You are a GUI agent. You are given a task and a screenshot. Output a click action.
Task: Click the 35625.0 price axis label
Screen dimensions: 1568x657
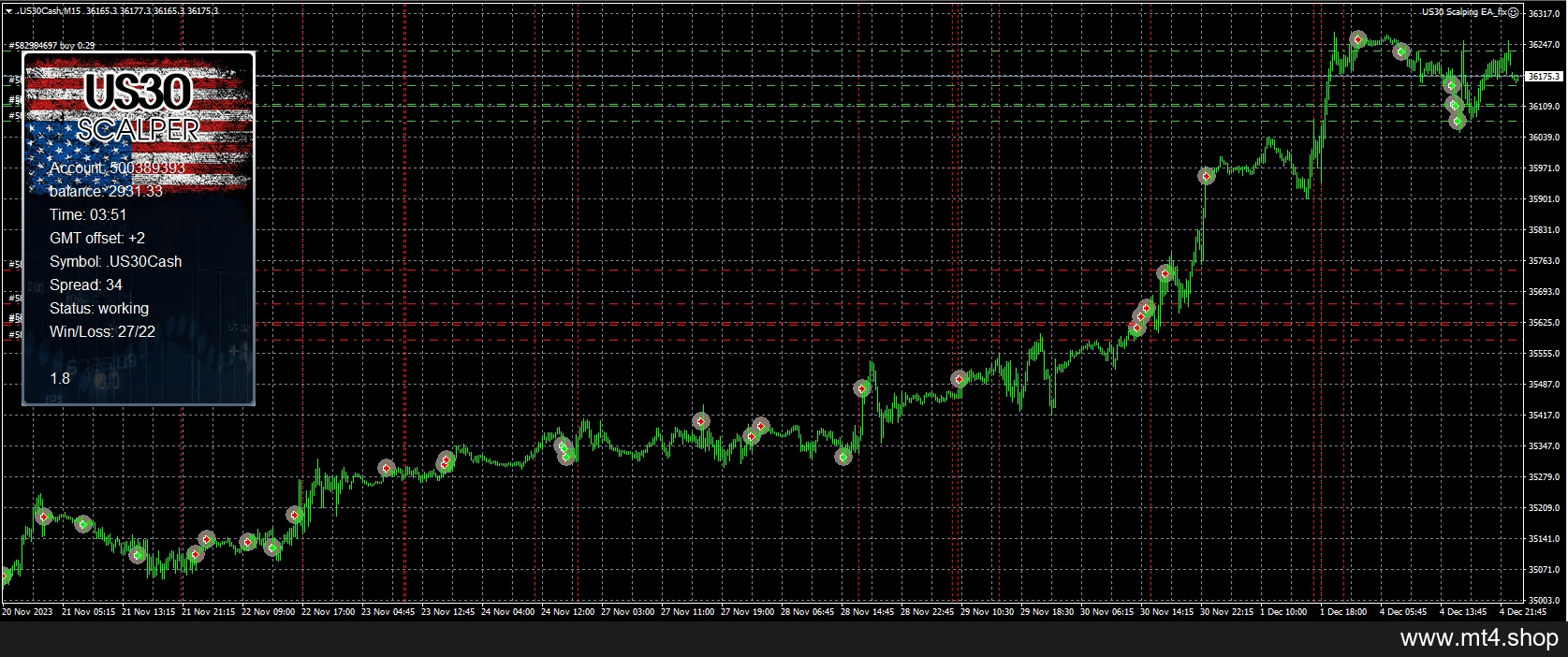[x=1544, y=323]
